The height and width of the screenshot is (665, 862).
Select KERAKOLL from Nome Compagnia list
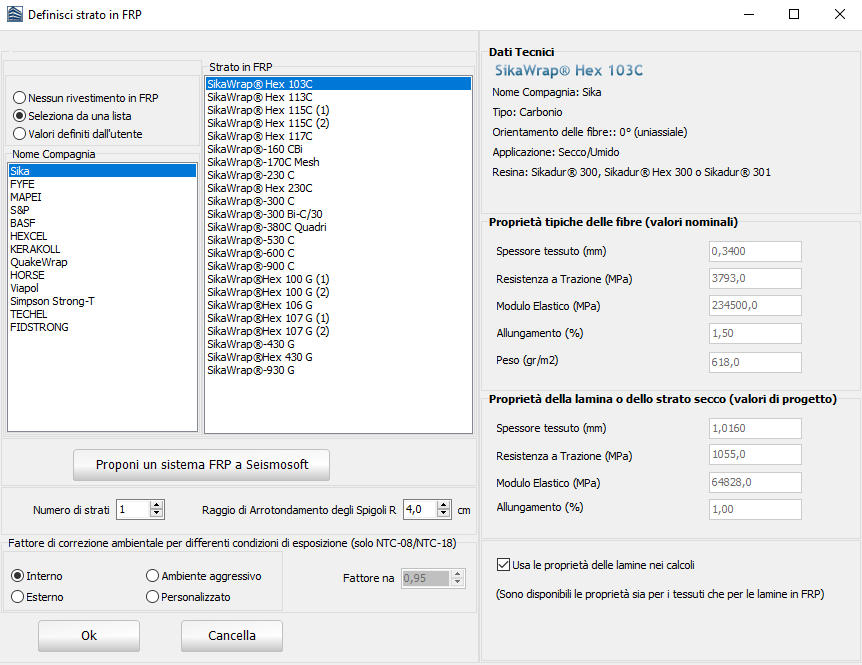(x=35, y=249)
